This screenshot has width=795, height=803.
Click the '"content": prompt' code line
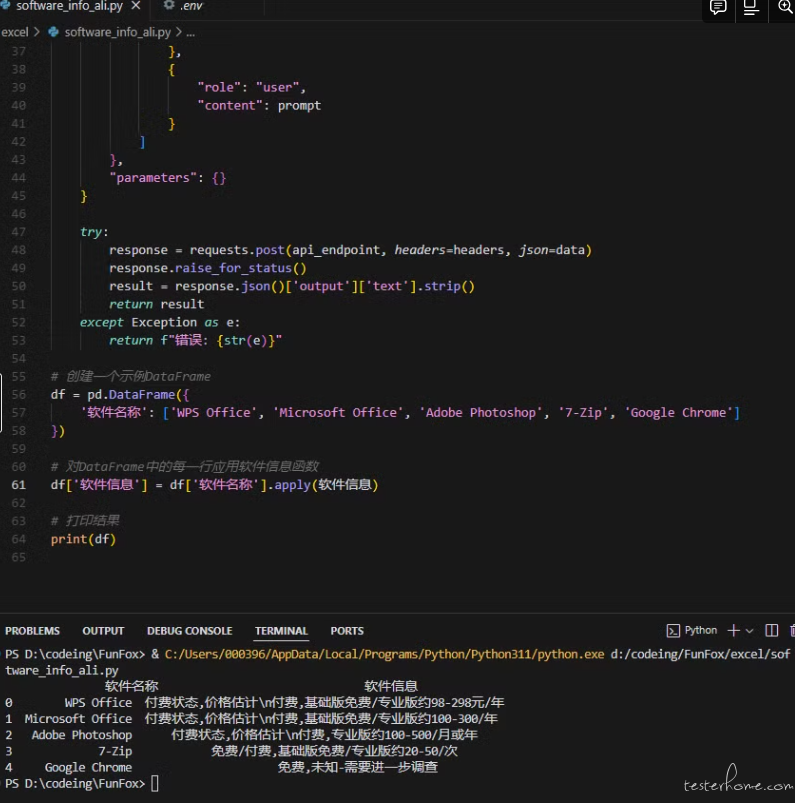coord(259,105)
